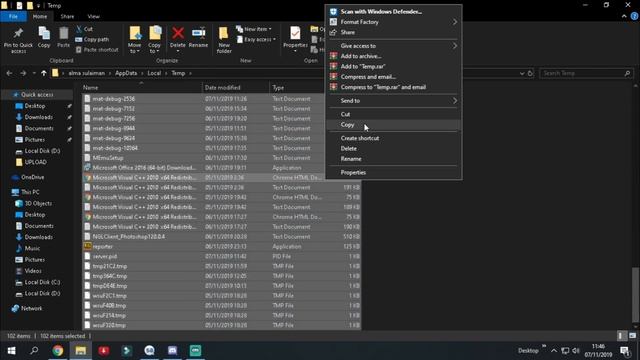Choose Copy in context menu
Viewport: 640px width, 360px height.
point(394,124)
